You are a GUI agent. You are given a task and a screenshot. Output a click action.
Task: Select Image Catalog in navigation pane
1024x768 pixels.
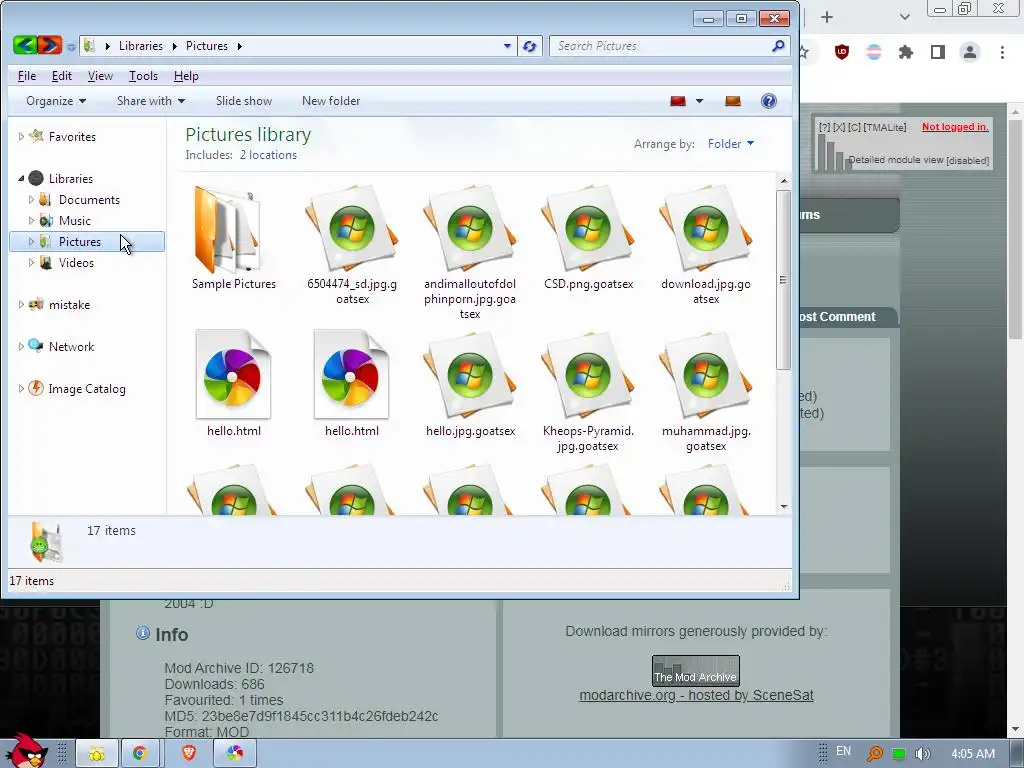click(87, 389)
